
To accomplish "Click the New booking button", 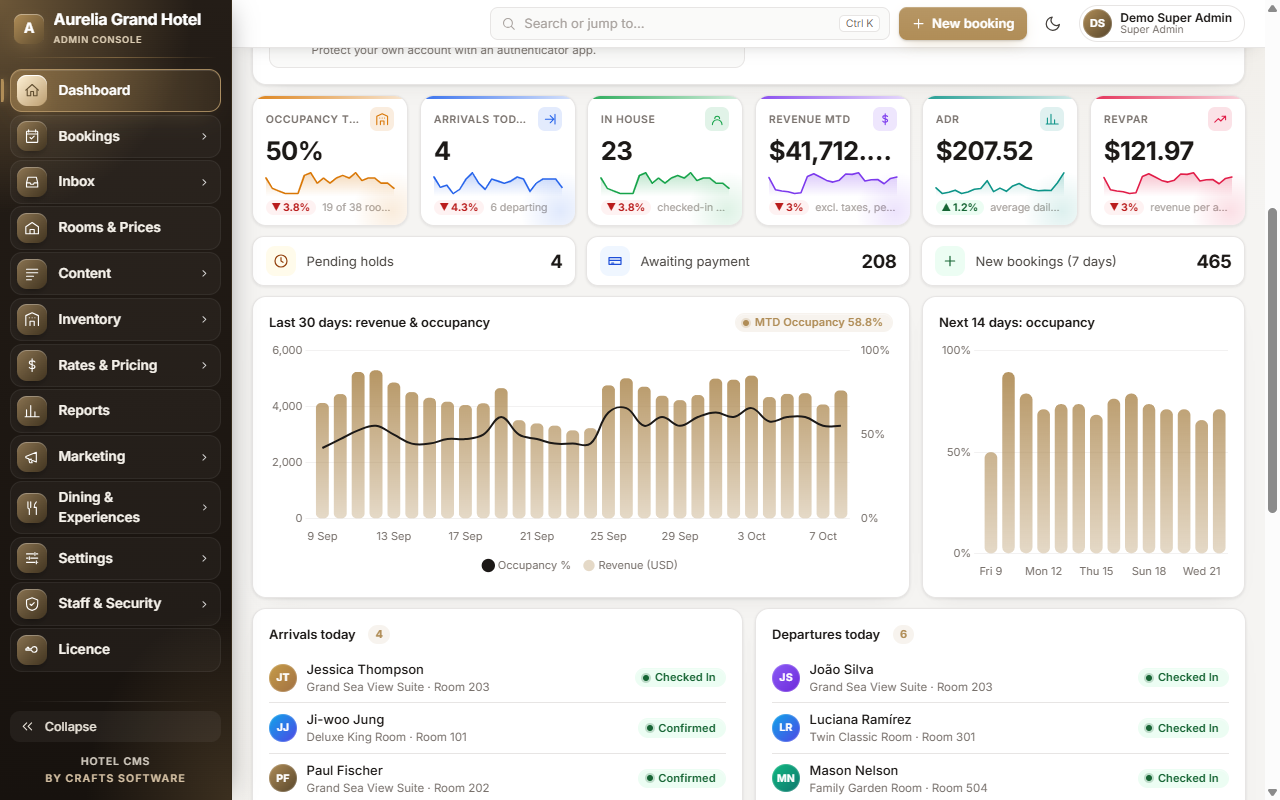I will point(963,24).
